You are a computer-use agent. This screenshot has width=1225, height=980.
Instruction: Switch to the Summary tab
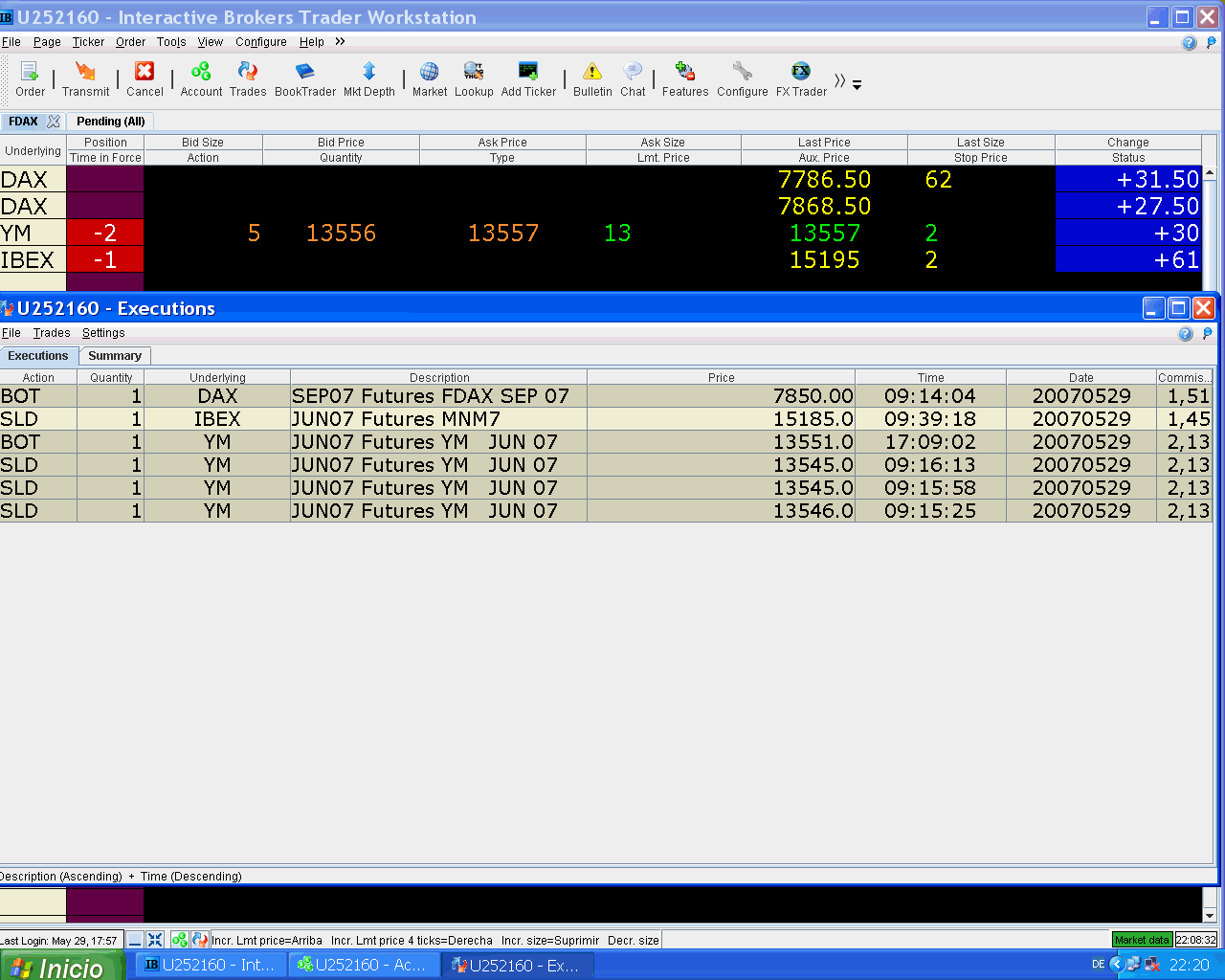(x=115, y=356)
